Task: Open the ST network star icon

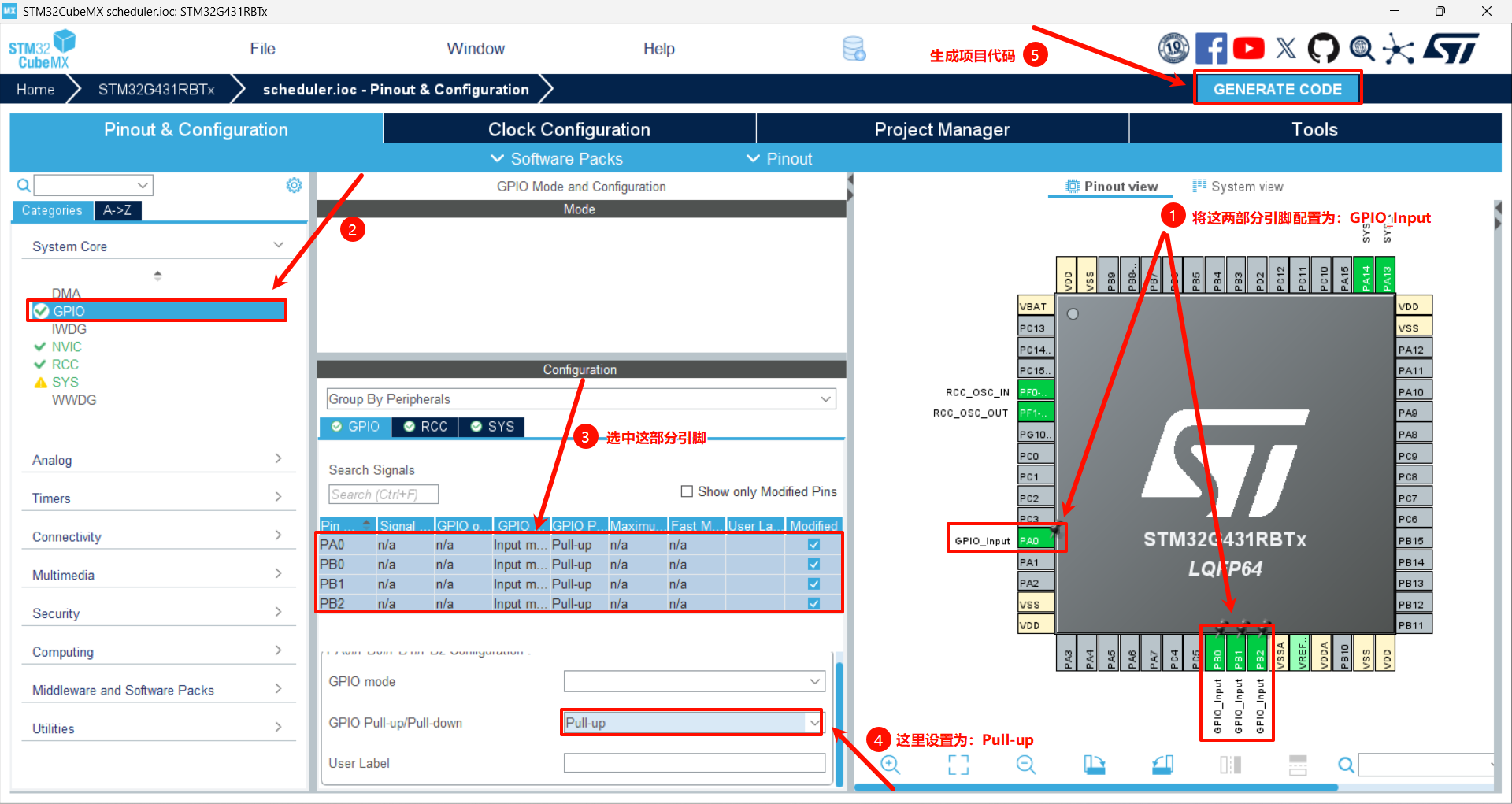Action: 1399,48
